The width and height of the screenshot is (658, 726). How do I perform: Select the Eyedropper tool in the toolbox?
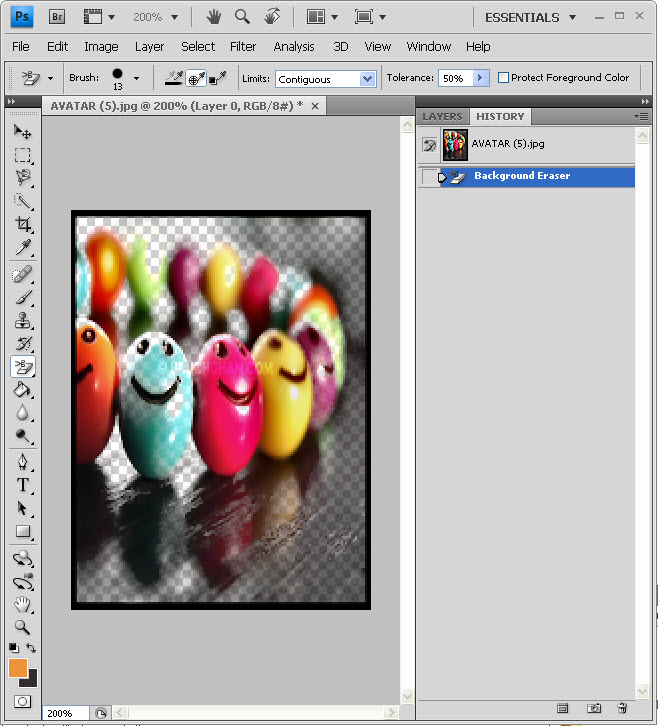(22, 248)
